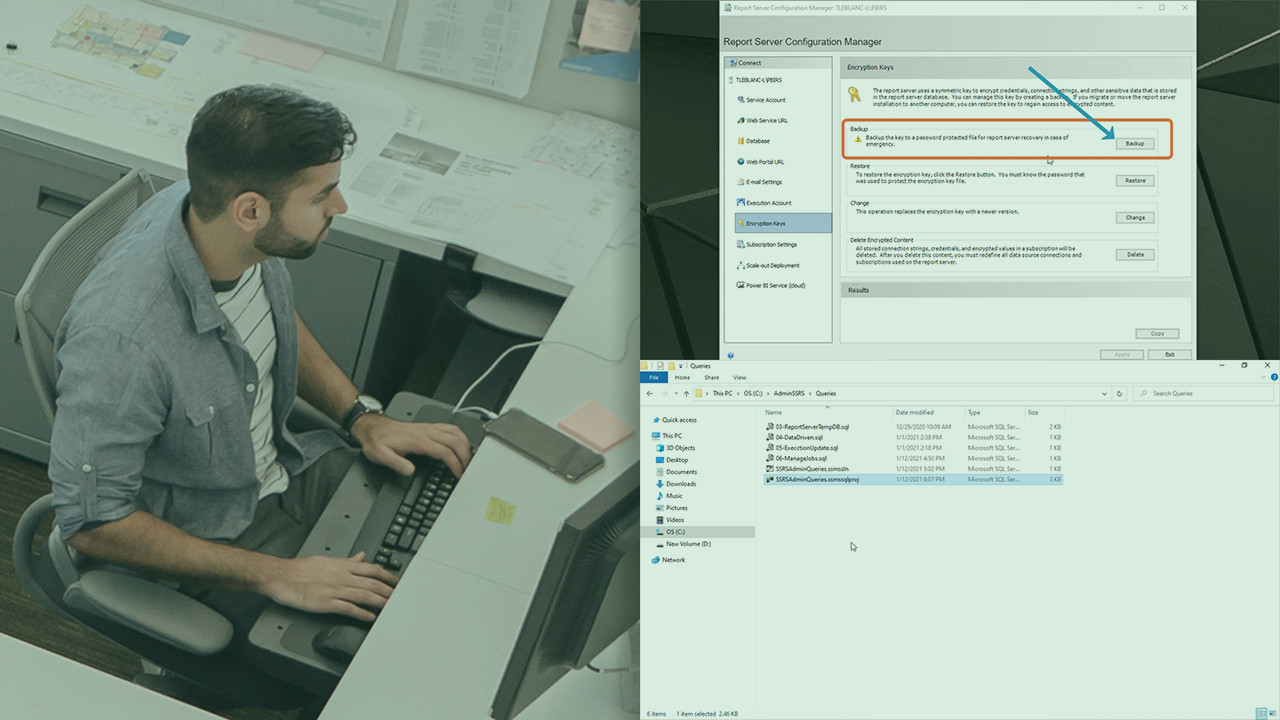
Task: Select Downloads in navigation pane
Action: [680, 484]
